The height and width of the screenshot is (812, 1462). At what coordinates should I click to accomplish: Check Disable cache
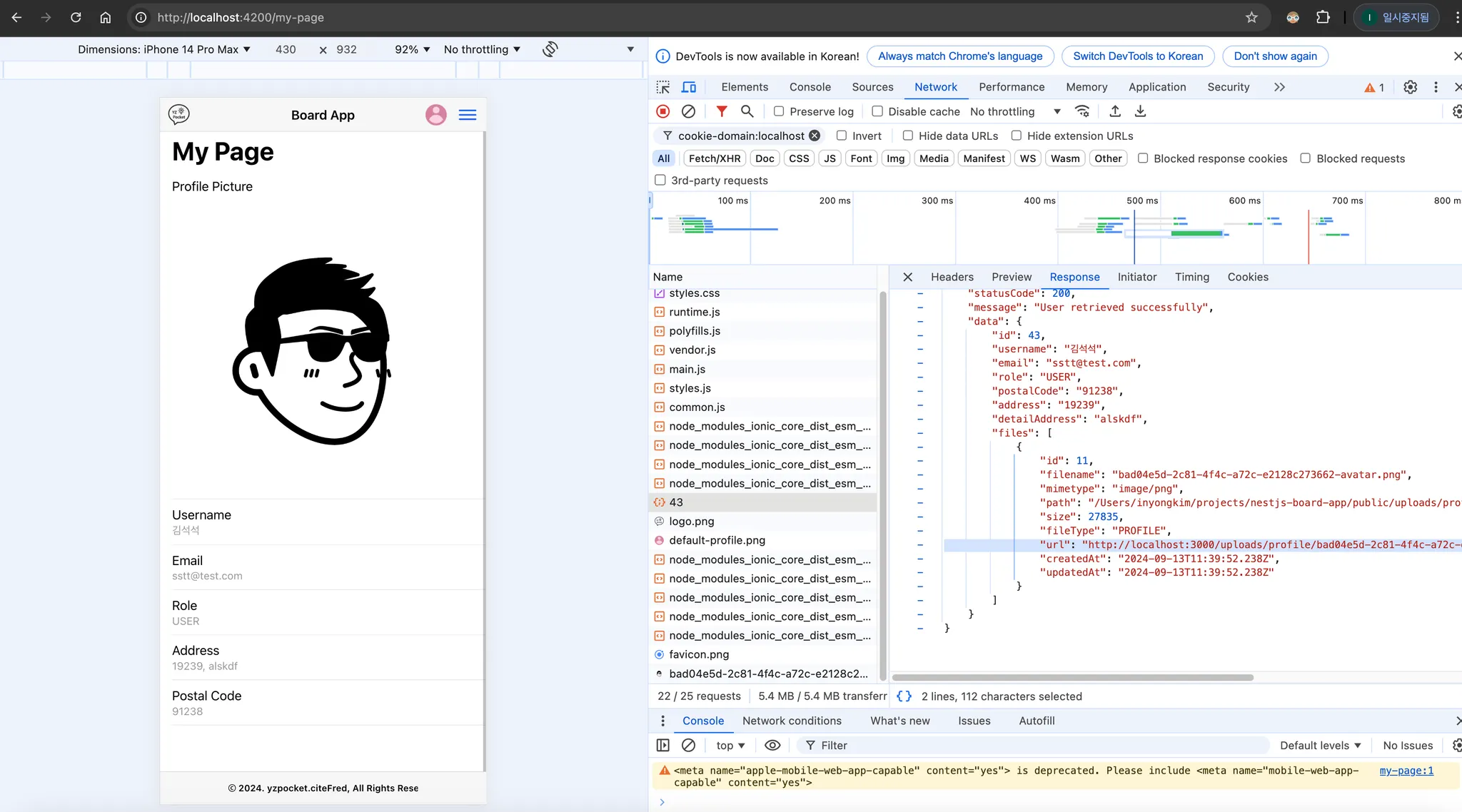coord(877,111)
